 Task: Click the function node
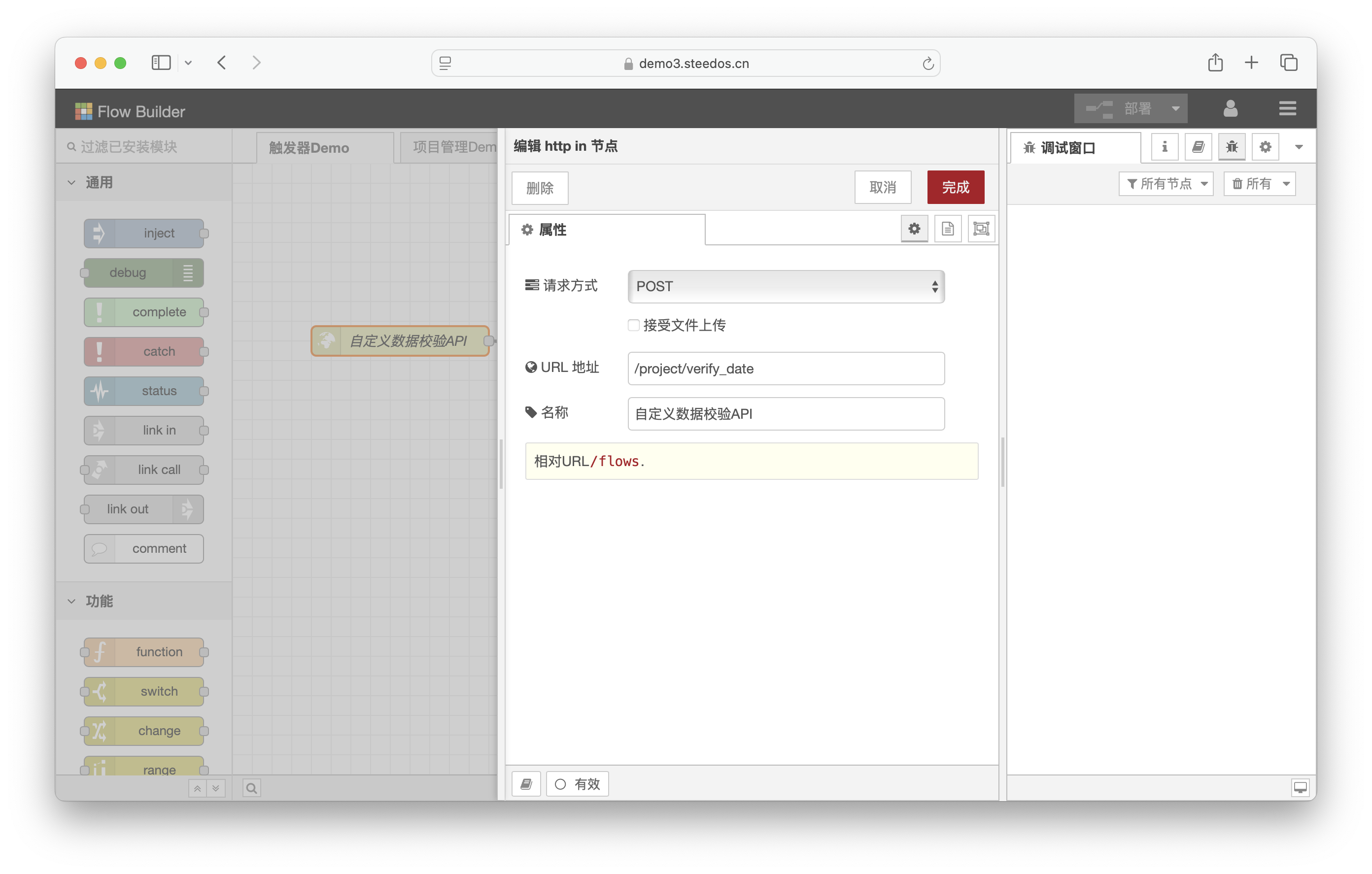point(144,652)
